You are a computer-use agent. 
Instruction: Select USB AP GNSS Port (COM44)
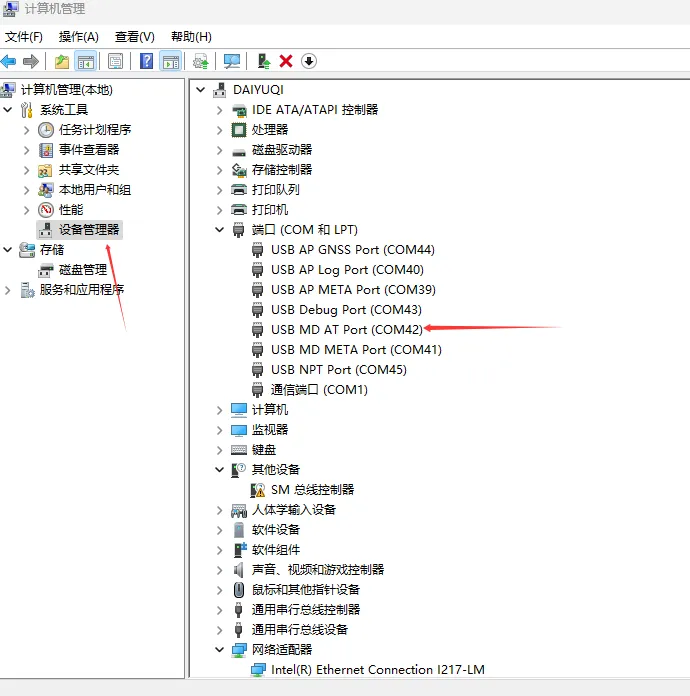pyautogui.click(x=353, y=249)
